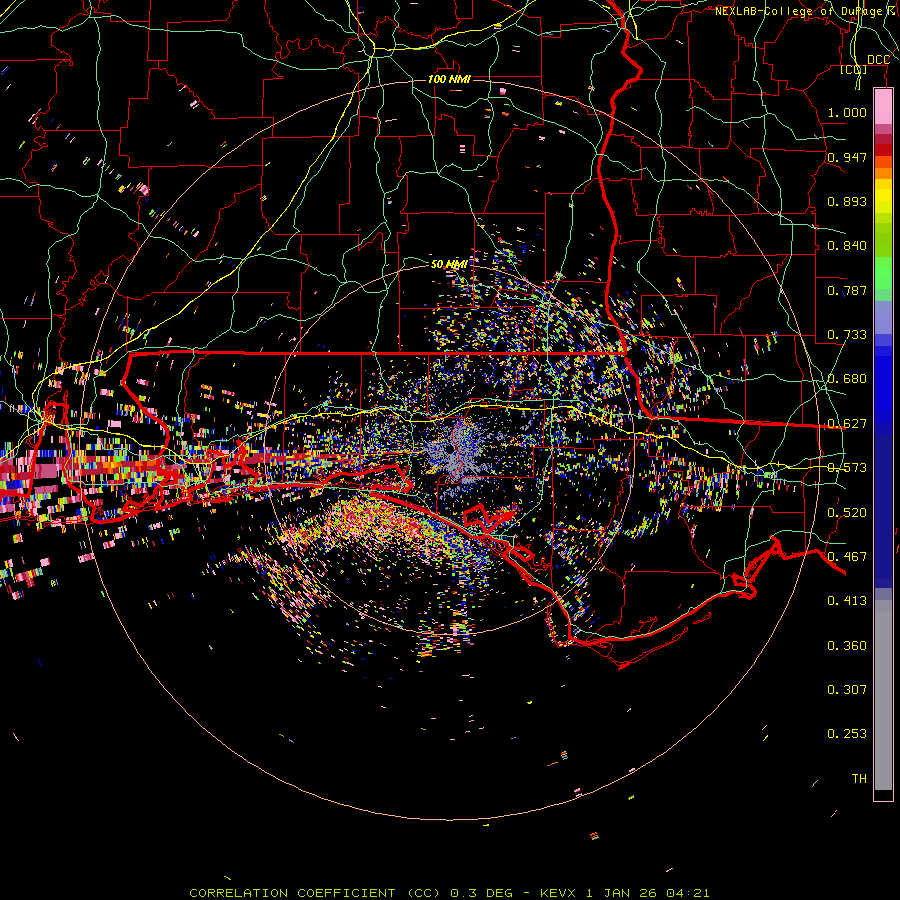Click the 0.733 color scale value
The image size is (900, 900).
click(847, 334)
